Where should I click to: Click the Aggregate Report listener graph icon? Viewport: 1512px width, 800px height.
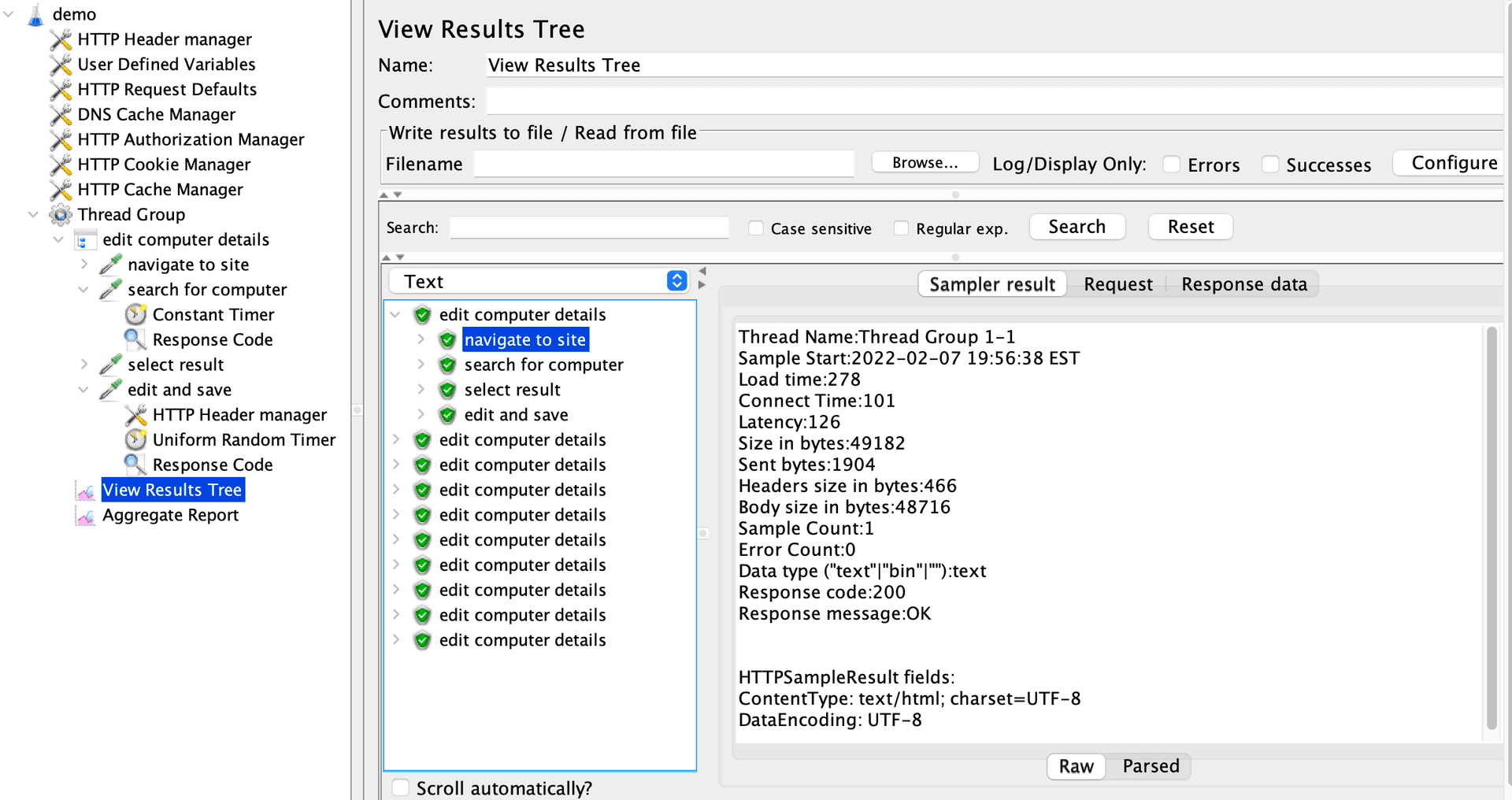pos(85,515)
